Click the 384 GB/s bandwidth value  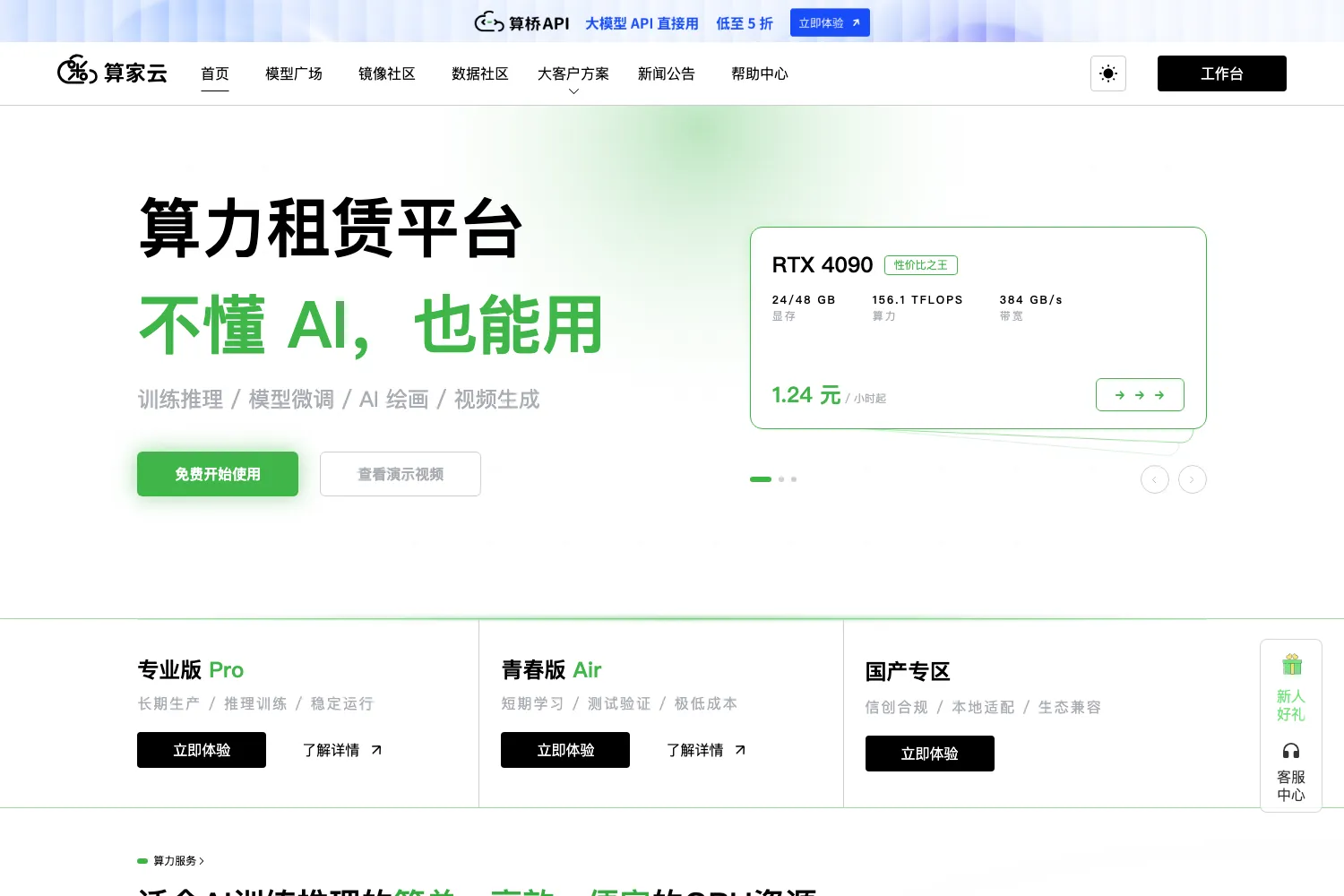1031,300
